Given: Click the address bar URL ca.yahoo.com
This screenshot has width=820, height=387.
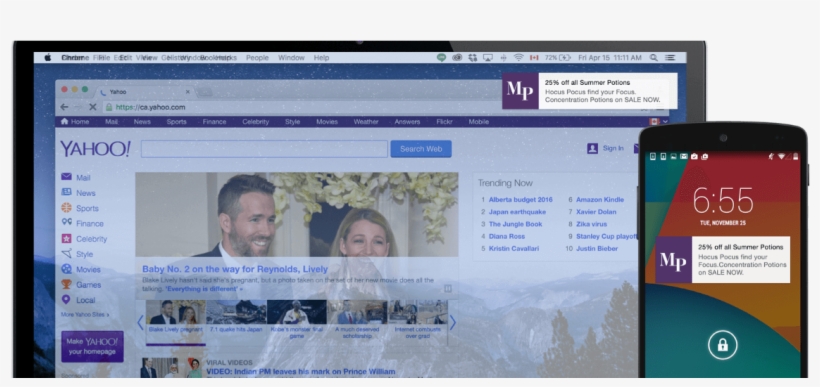Looking at the screenshot, I should click(x=151, y=107).
